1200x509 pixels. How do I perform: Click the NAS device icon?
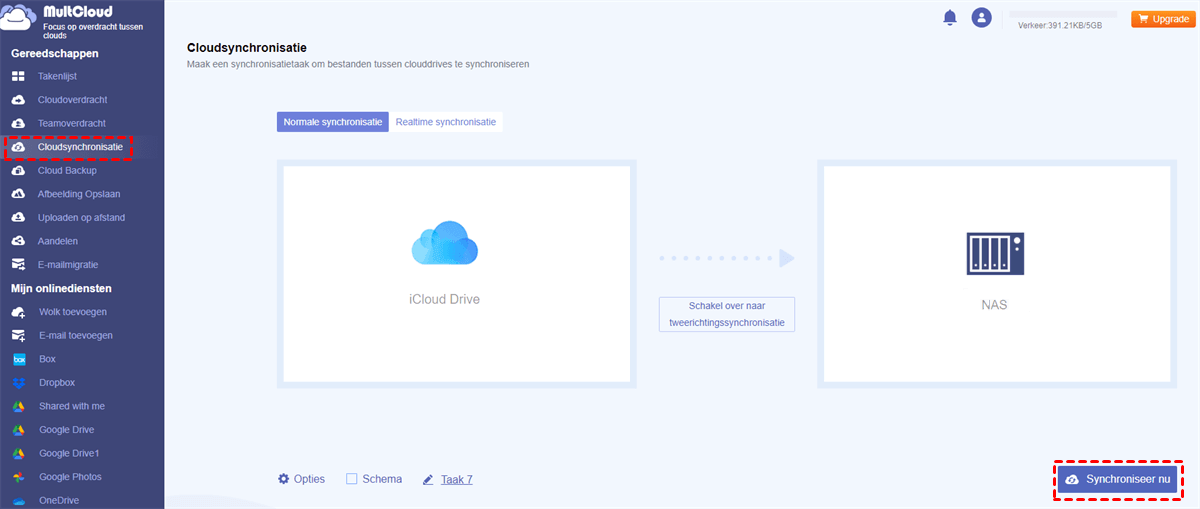click(x=995, y=253)
